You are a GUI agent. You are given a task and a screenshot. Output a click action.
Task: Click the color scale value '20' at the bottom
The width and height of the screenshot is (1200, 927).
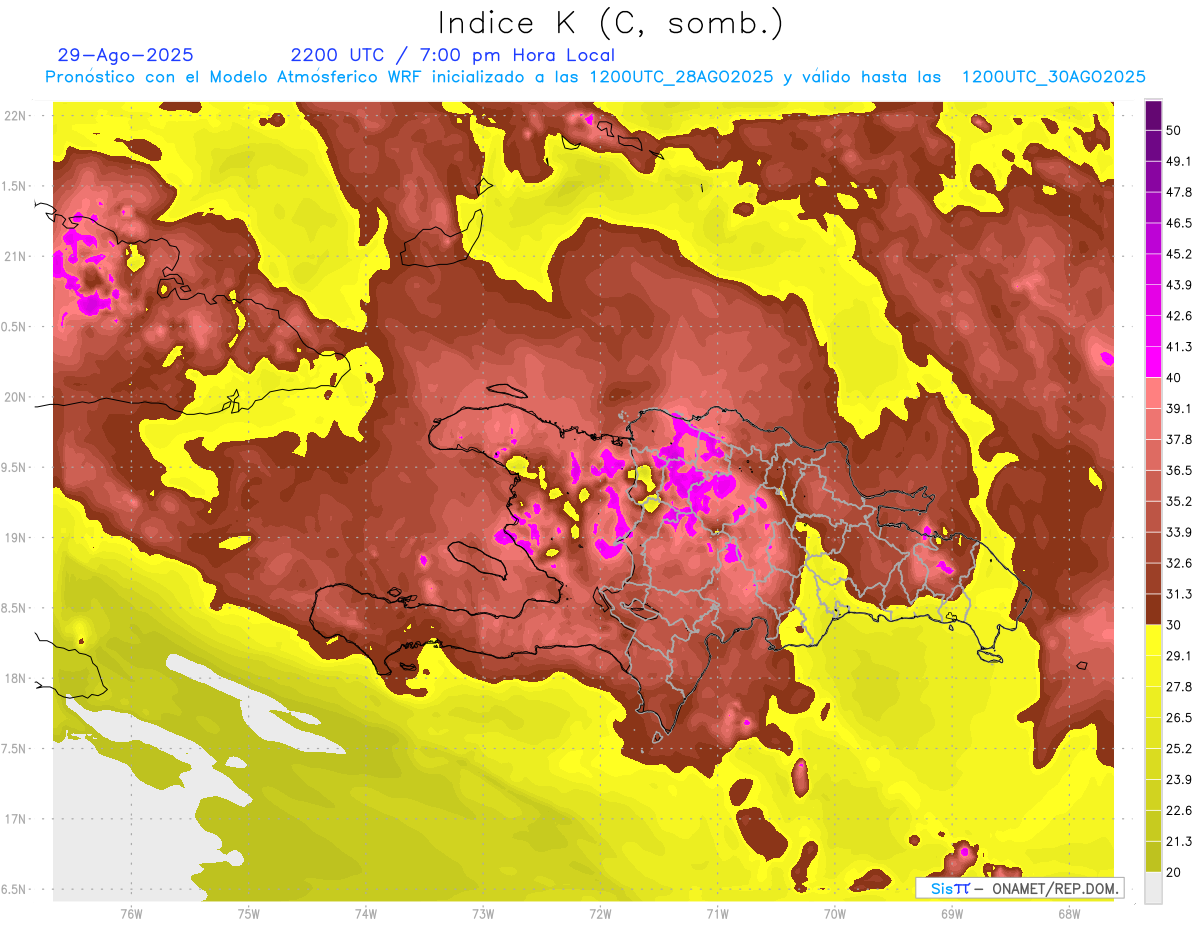pos(1174,873)
